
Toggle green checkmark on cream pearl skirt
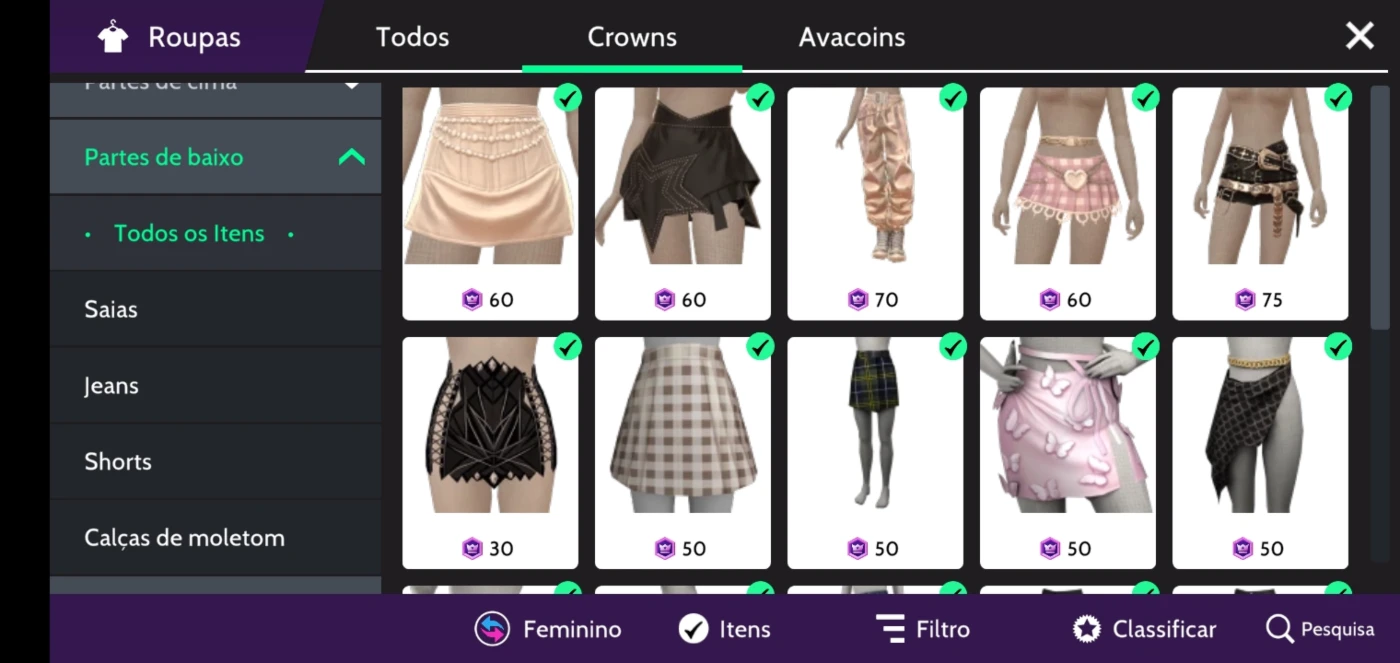(x=567, y=98)
